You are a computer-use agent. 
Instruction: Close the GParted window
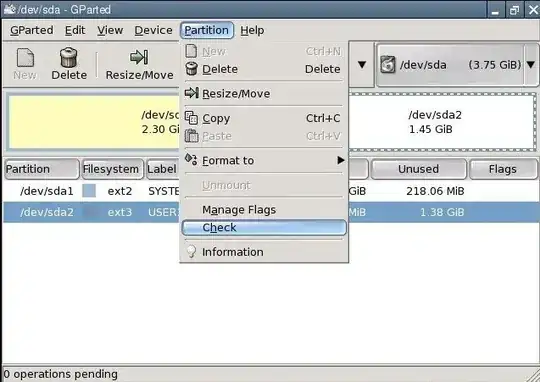(x=533, y=10)
